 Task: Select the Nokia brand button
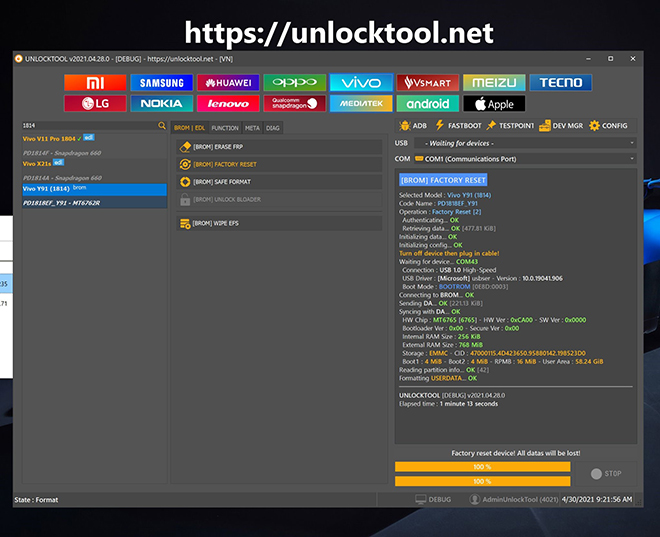162,104
